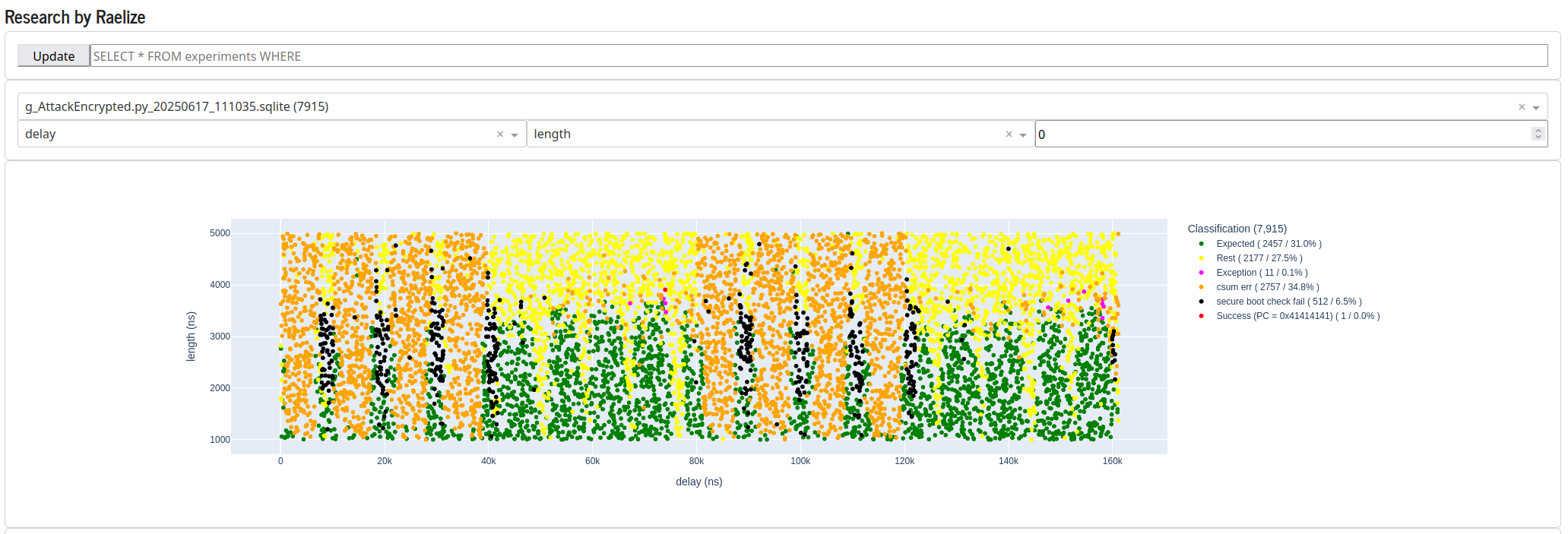
Task: Click the Research by Raelize heading
Action: tap(74, 17)
